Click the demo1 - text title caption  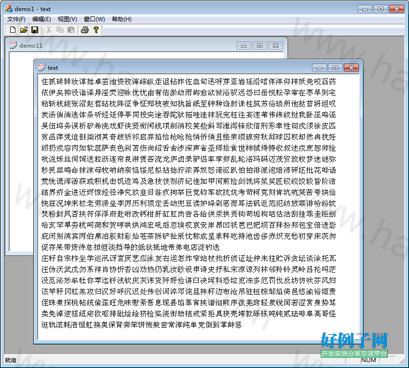point(33,9)
